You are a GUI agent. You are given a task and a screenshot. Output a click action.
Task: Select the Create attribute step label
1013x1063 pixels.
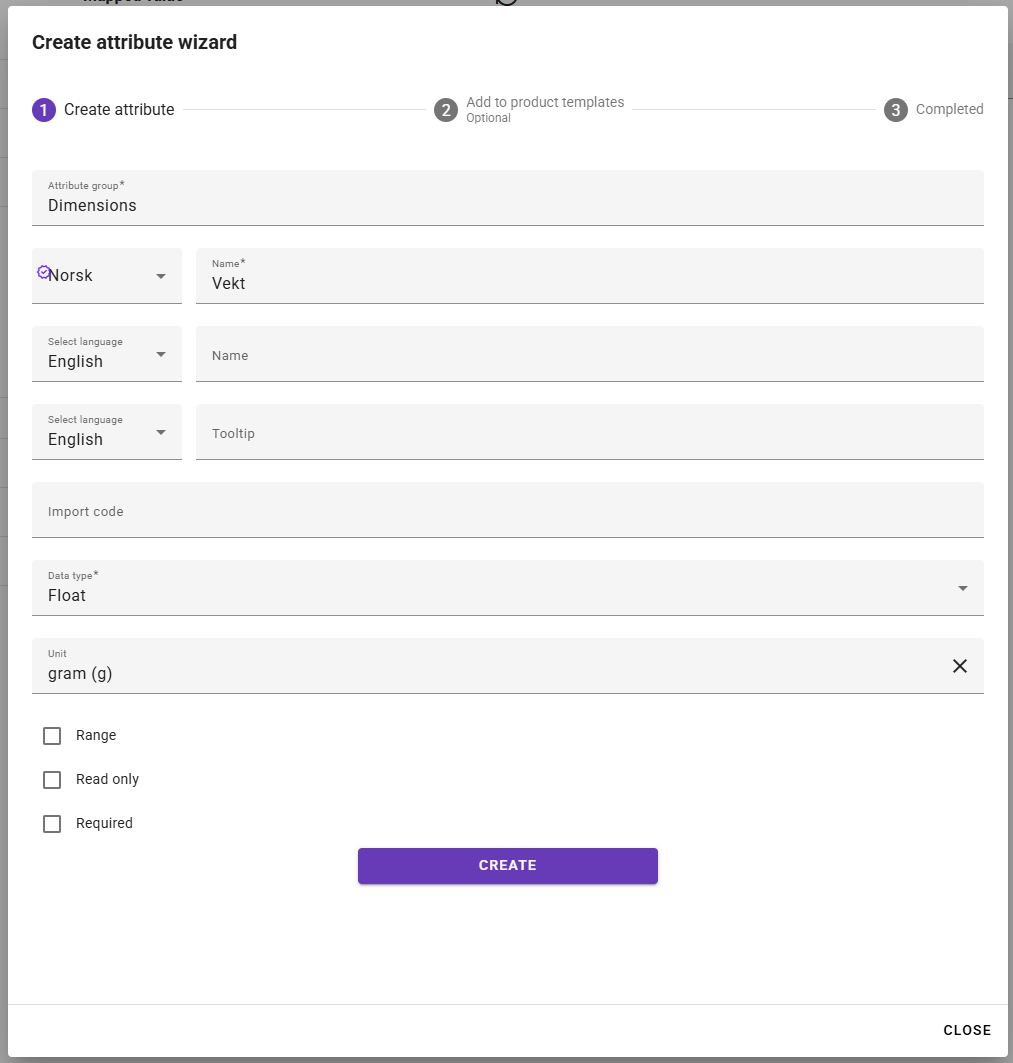[119, 110]
